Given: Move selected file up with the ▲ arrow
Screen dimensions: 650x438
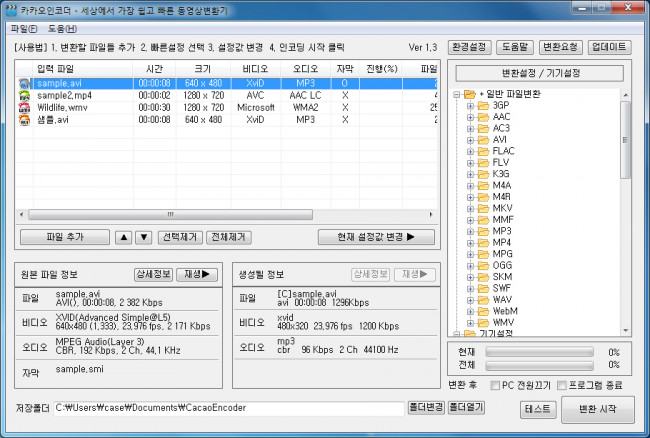Looking at the screenshot, I should coord(124,237).
